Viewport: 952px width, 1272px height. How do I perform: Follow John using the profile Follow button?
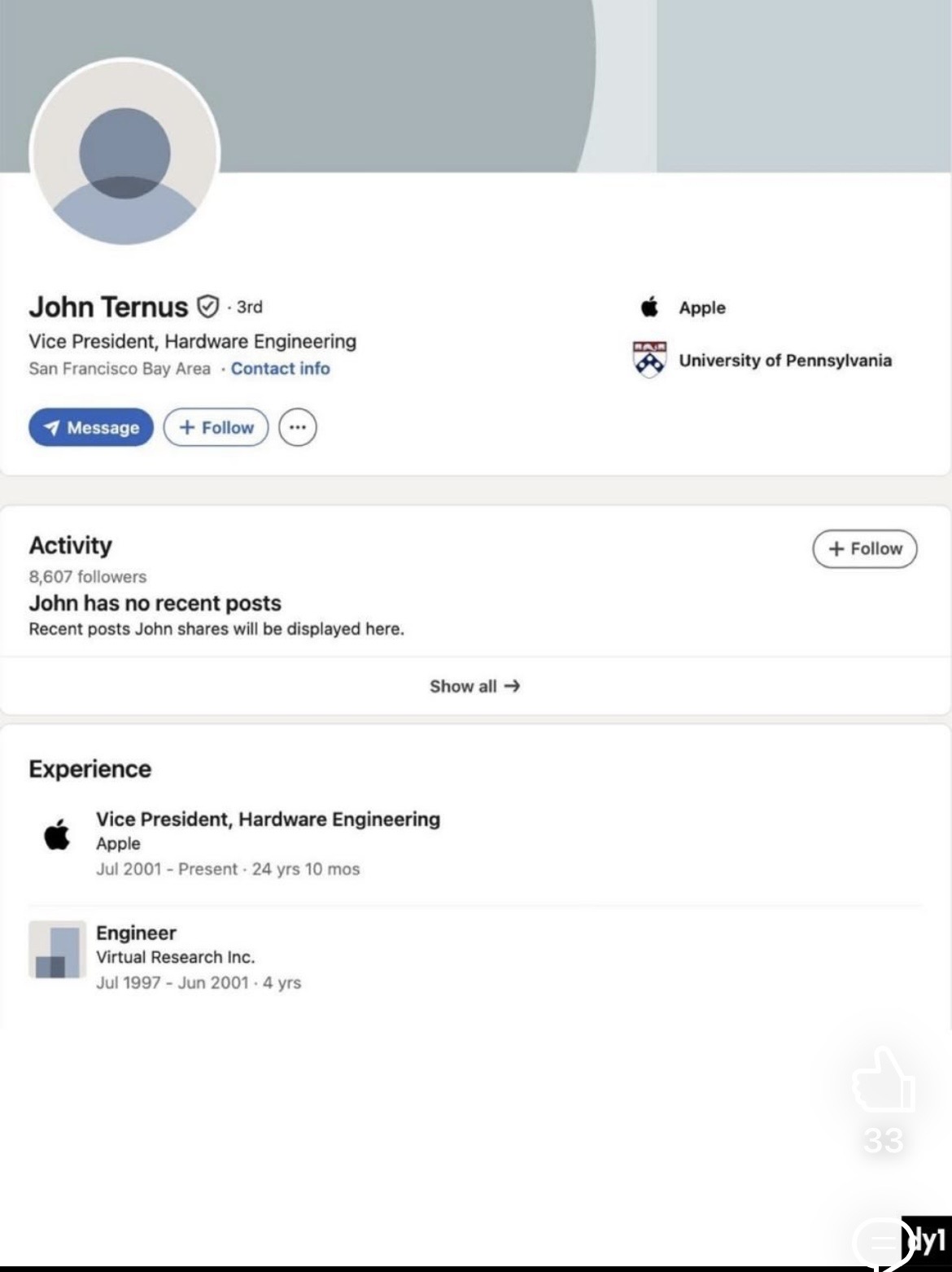(216, 427)
